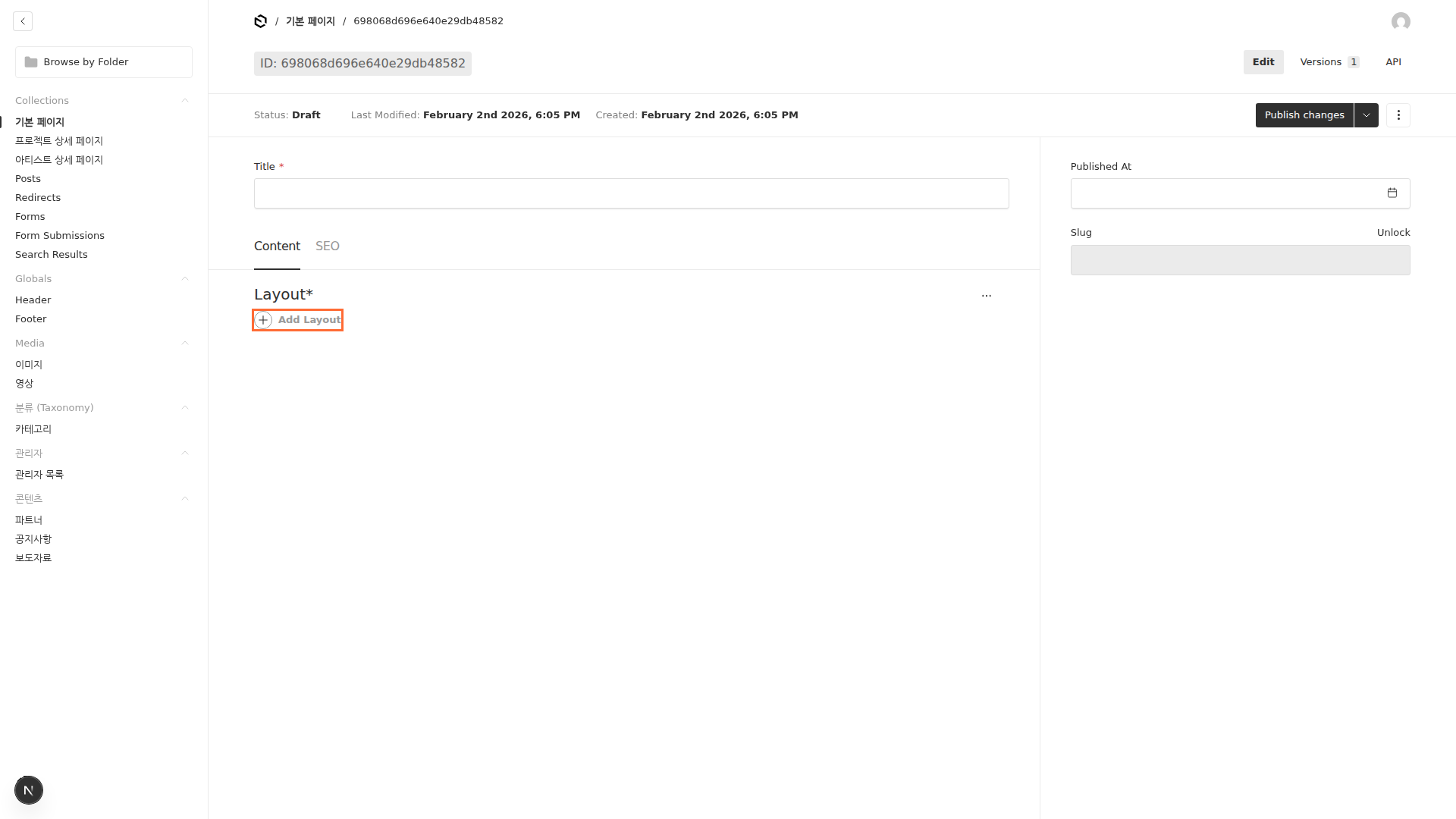Click the Payload logo home icon
Image resolution: width=1456 pixels, height=819 pixels.
[x=261, y=21]
